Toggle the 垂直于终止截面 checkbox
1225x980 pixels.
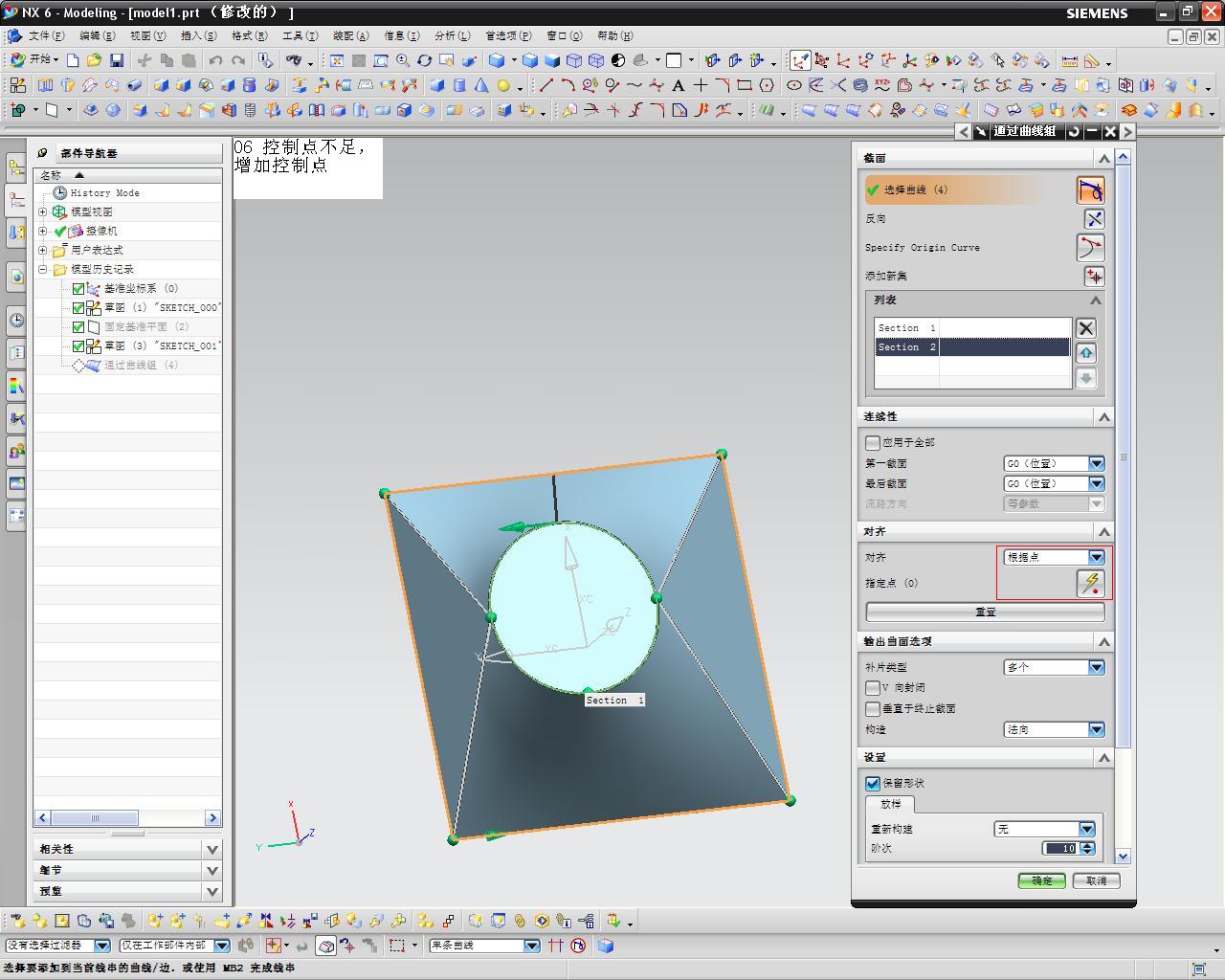[x=872, y=708]
